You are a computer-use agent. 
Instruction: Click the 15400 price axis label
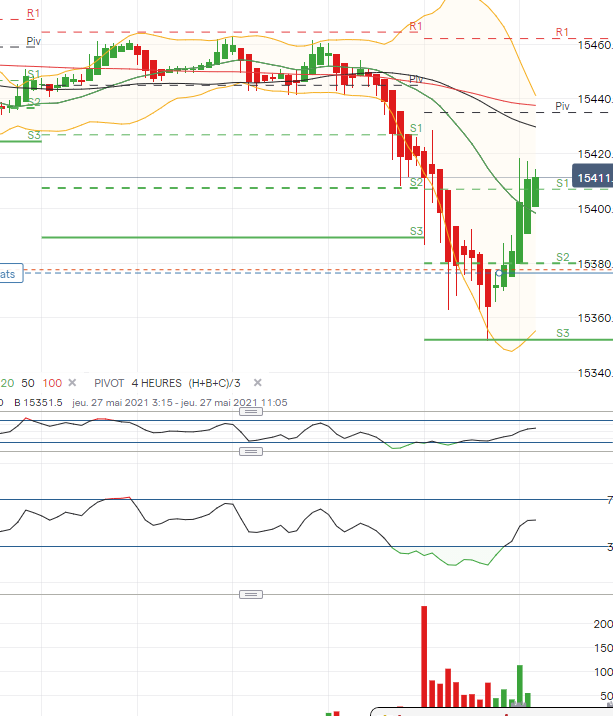point(595,209)
